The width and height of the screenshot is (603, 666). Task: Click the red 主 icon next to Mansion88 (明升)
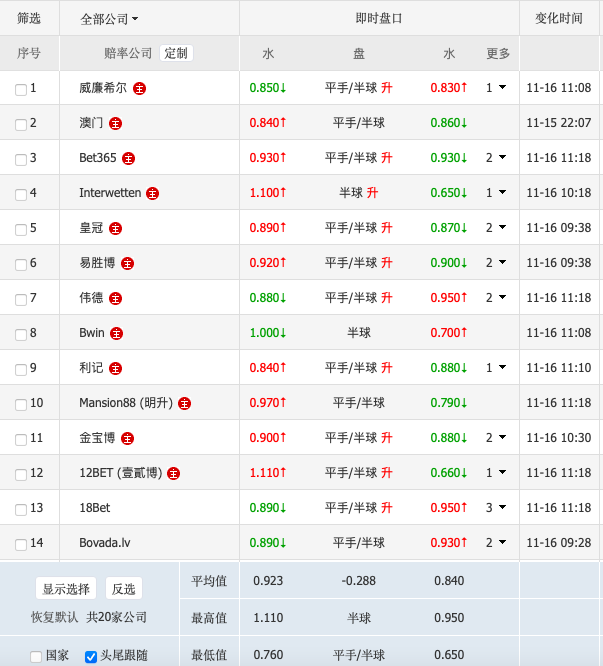[x=184, y=403]
